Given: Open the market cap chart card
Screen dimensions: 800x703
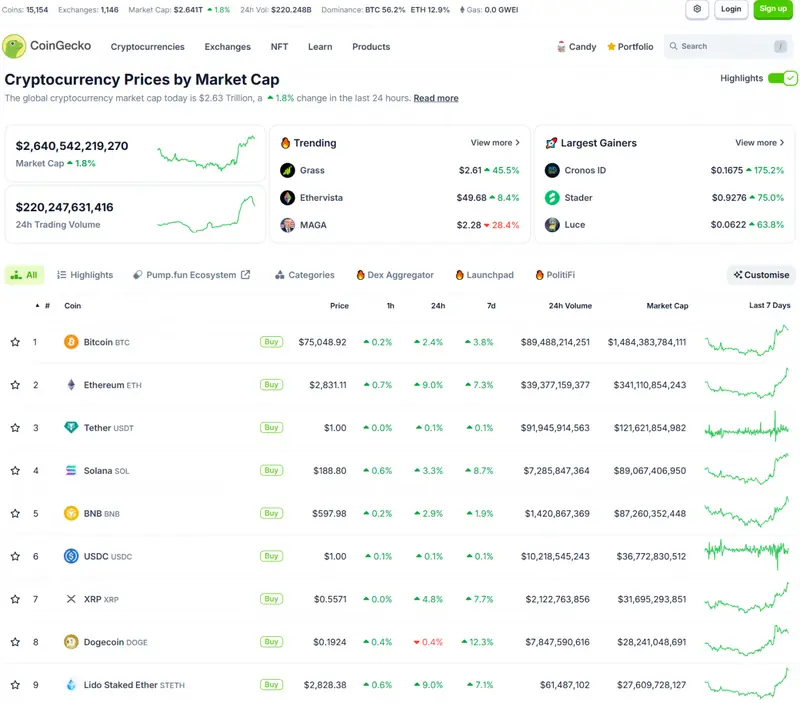Looking at the screenshot, I should (x=135, y=154).
